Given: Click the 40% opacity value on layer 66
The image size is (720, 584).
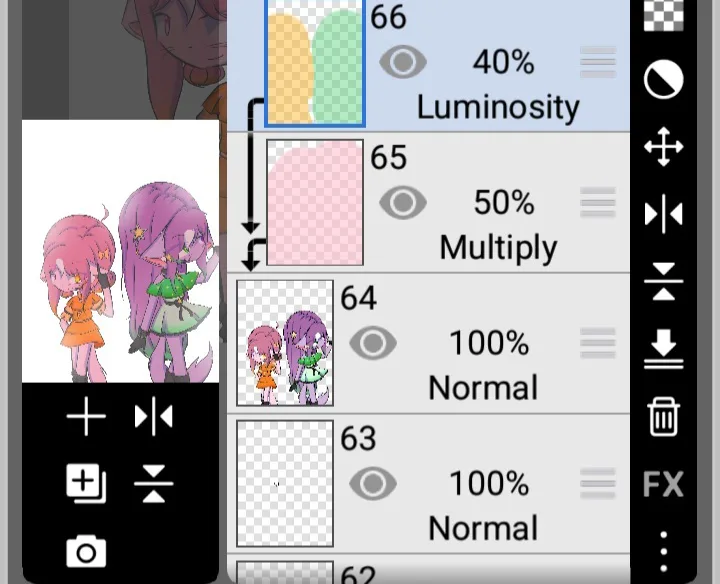Looking at the screenshot, I should 504,62.
